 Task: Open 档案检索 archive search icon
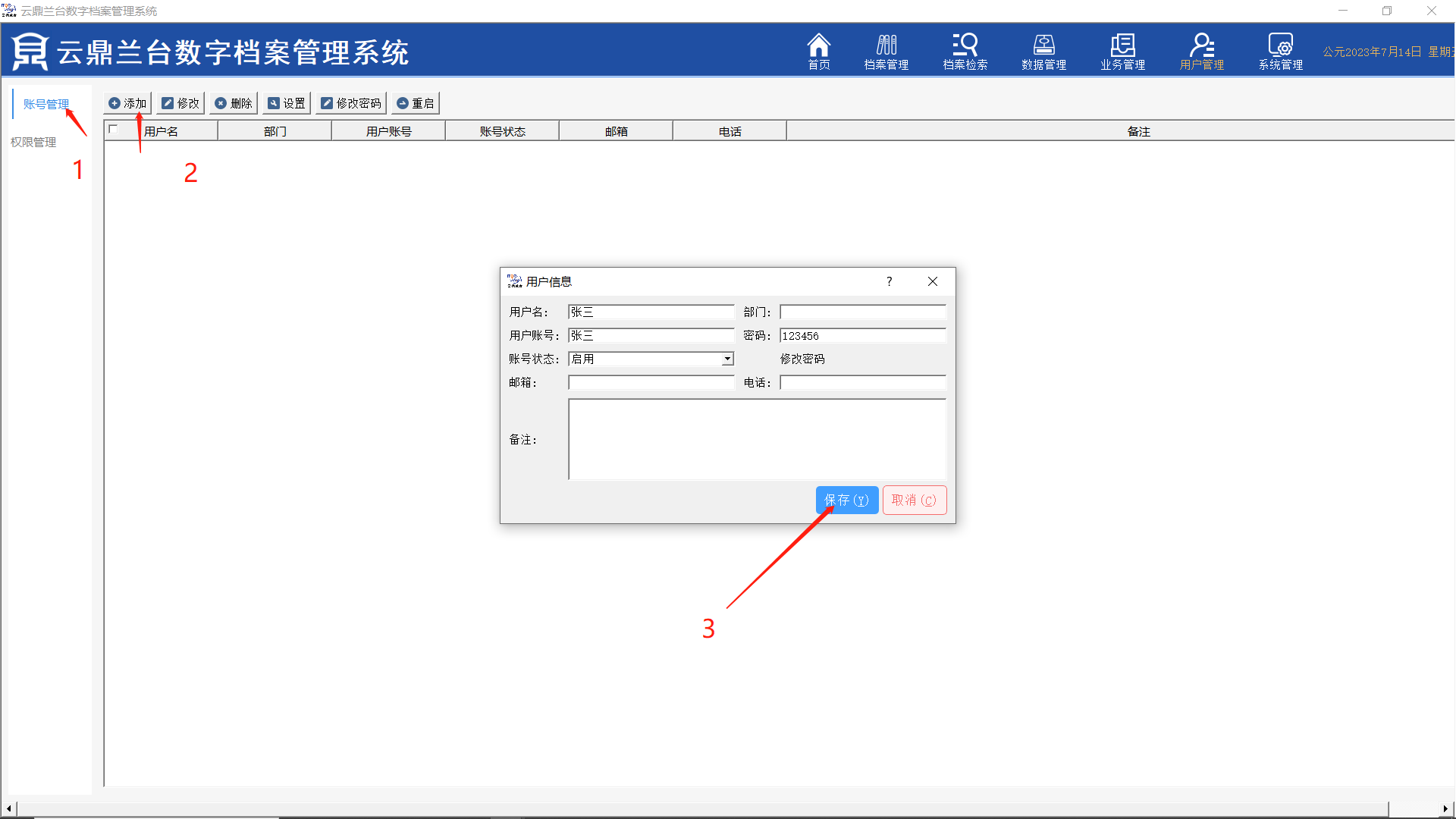click(x=965, y=51)
